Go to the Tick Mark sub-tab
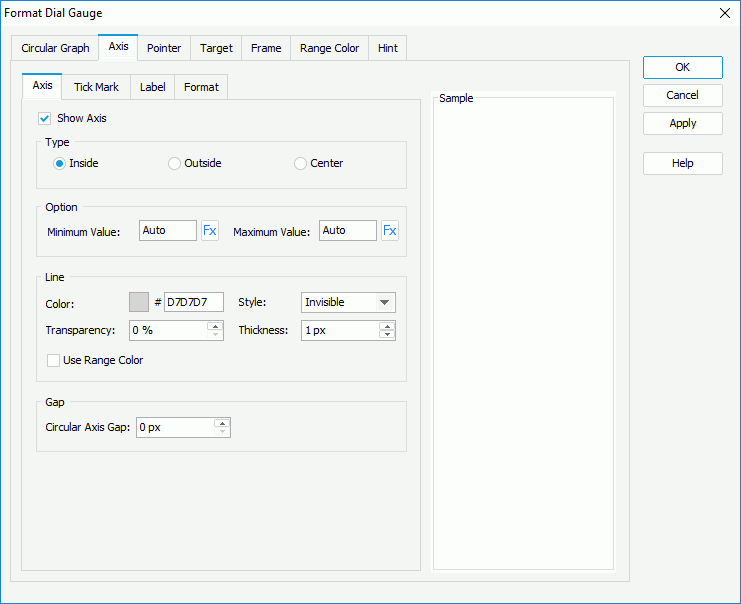The height and width of the screenshot is (604, 741). [x=96, y=87]
